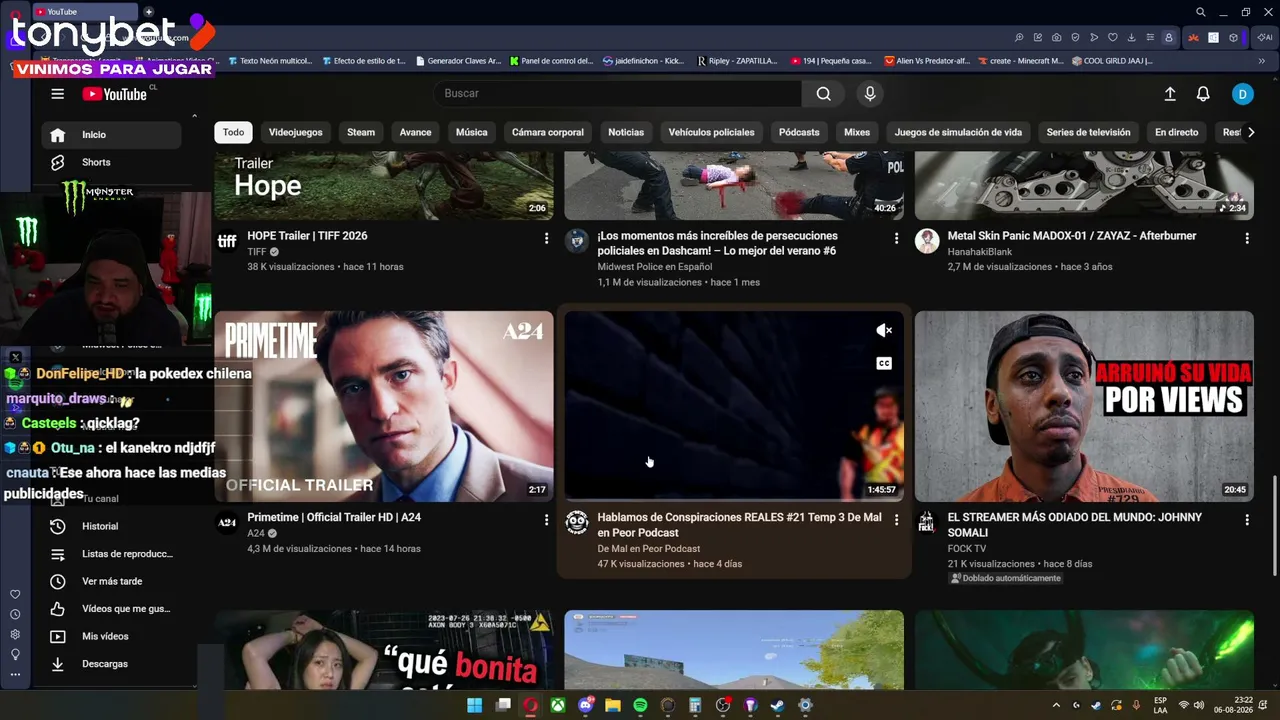Open Midwest Police en Español channel link
The image size is (1280, 720).
pyautogui.click(x=655, y=267)
